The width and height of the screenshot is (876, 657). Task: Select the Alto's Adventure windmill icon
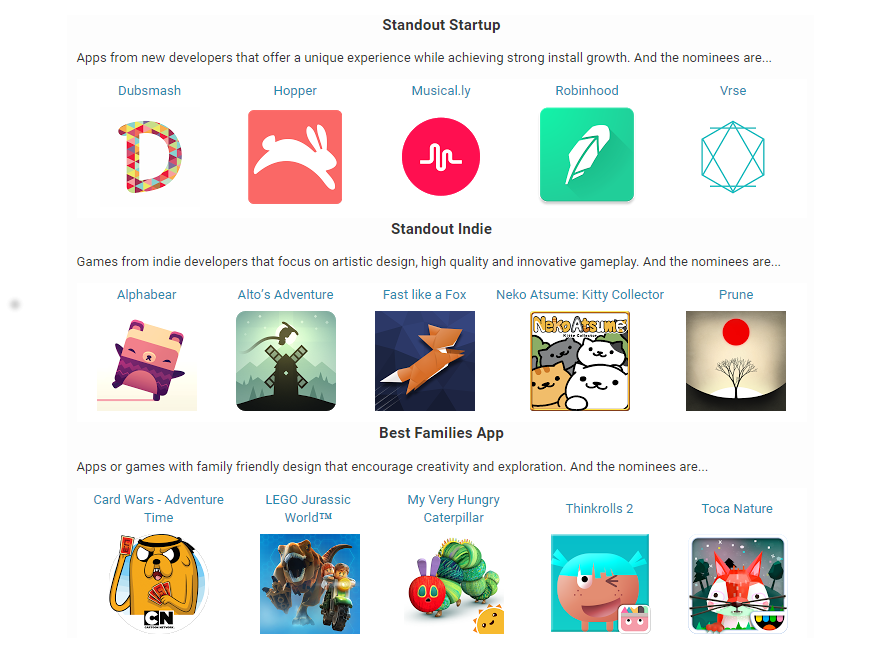point(286,361)
